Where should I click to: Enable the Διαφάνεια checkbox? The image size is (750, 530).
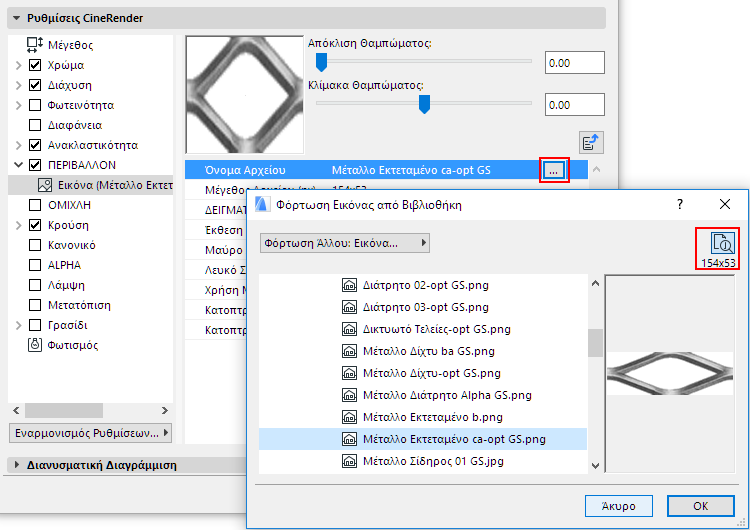[x=35, y=125]
